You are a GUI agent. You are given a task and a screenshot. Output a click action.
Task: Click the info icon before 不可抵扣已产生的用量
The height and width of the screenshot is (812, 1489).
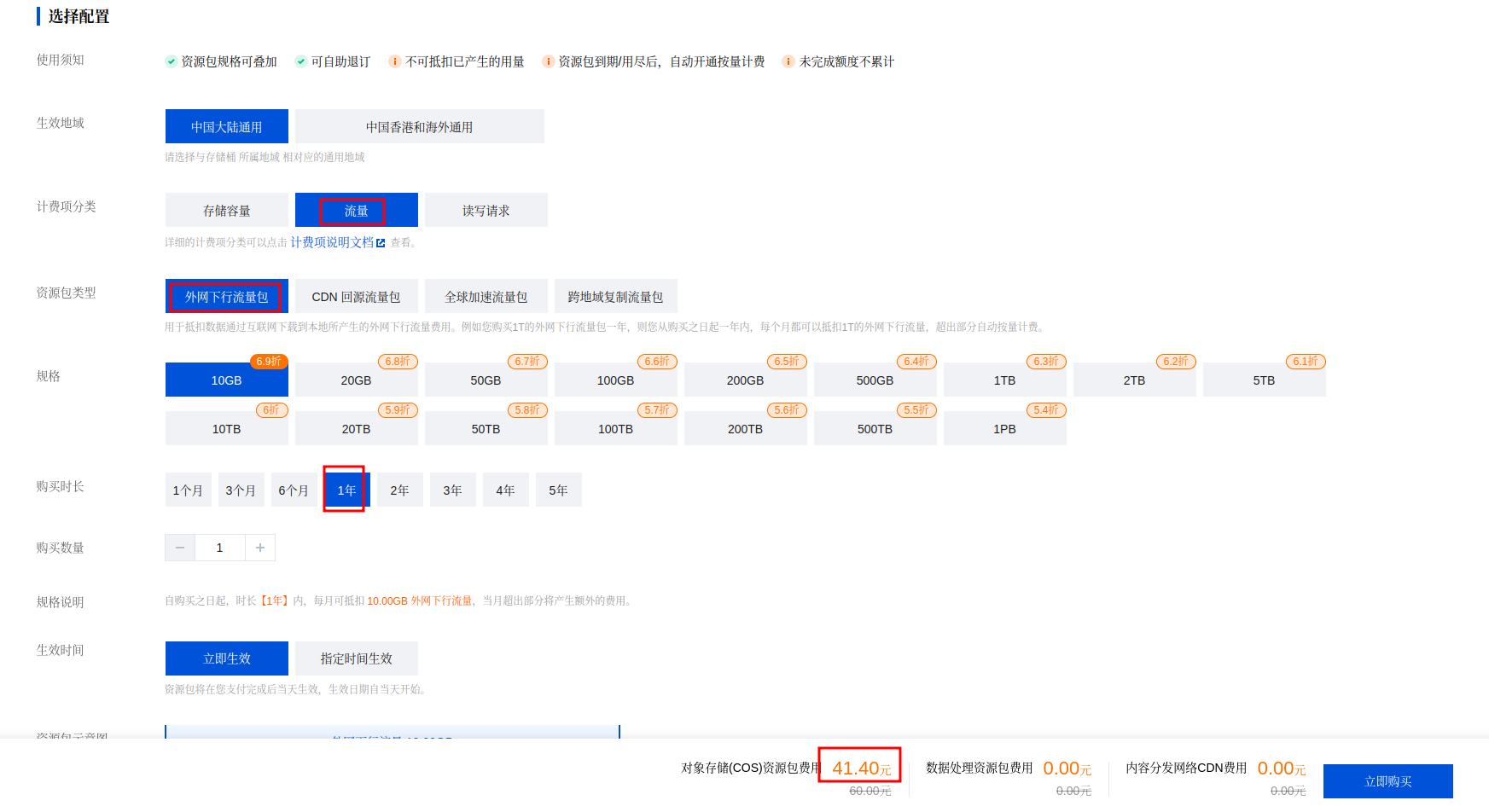point(394,61)
